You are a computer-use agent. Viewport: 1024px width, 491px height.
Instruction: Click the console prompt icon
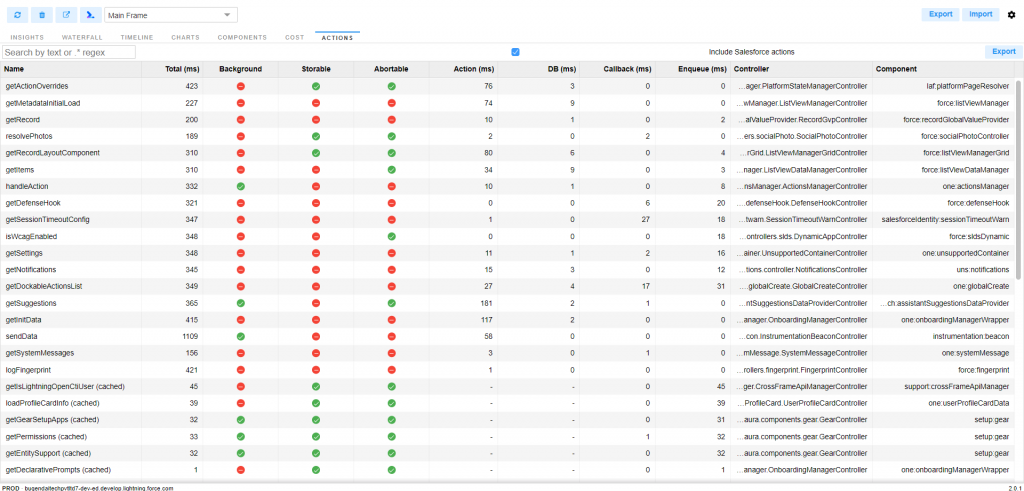click(91, 15)
